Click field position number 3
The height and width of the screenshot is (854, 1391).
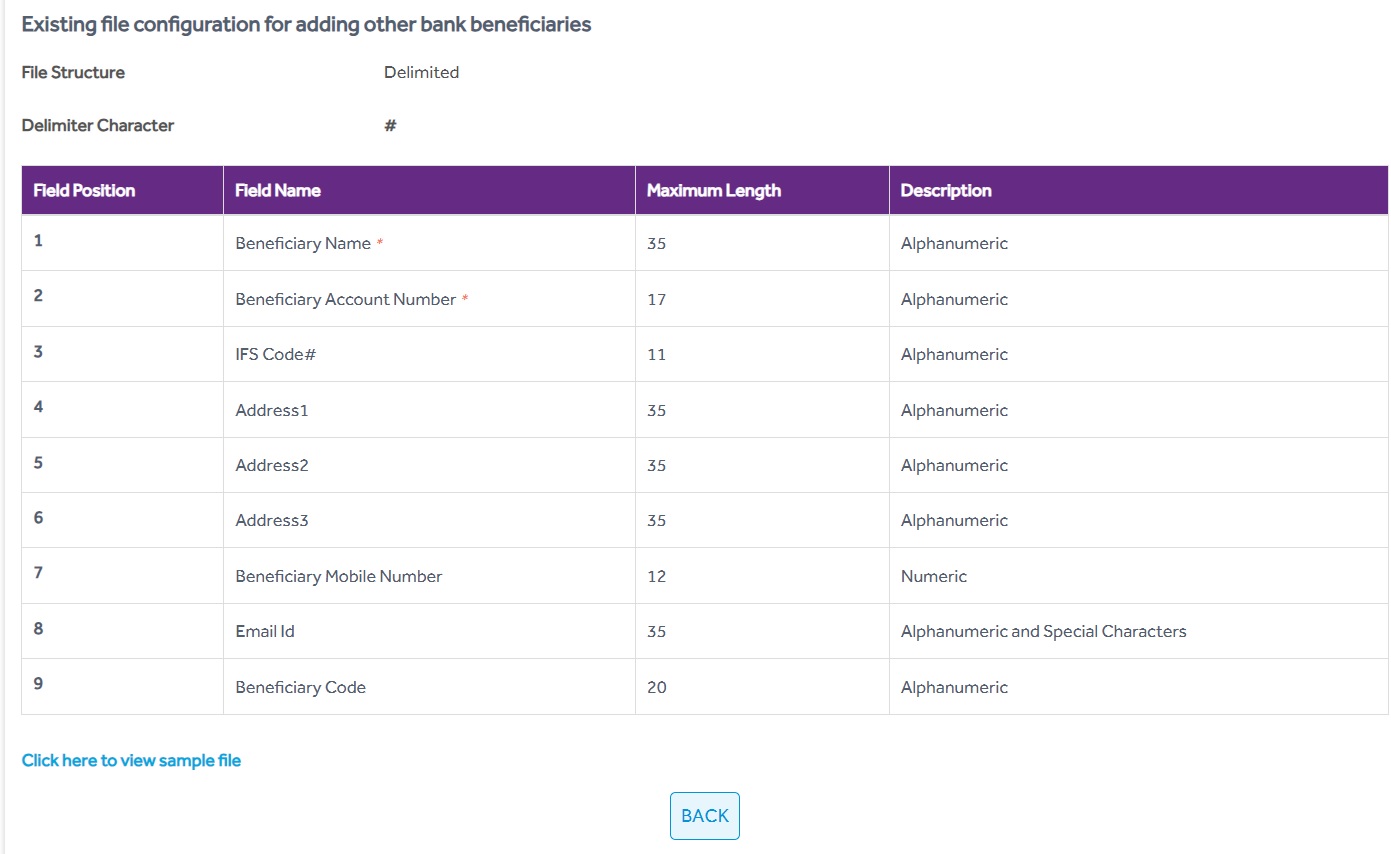[38, 351]
